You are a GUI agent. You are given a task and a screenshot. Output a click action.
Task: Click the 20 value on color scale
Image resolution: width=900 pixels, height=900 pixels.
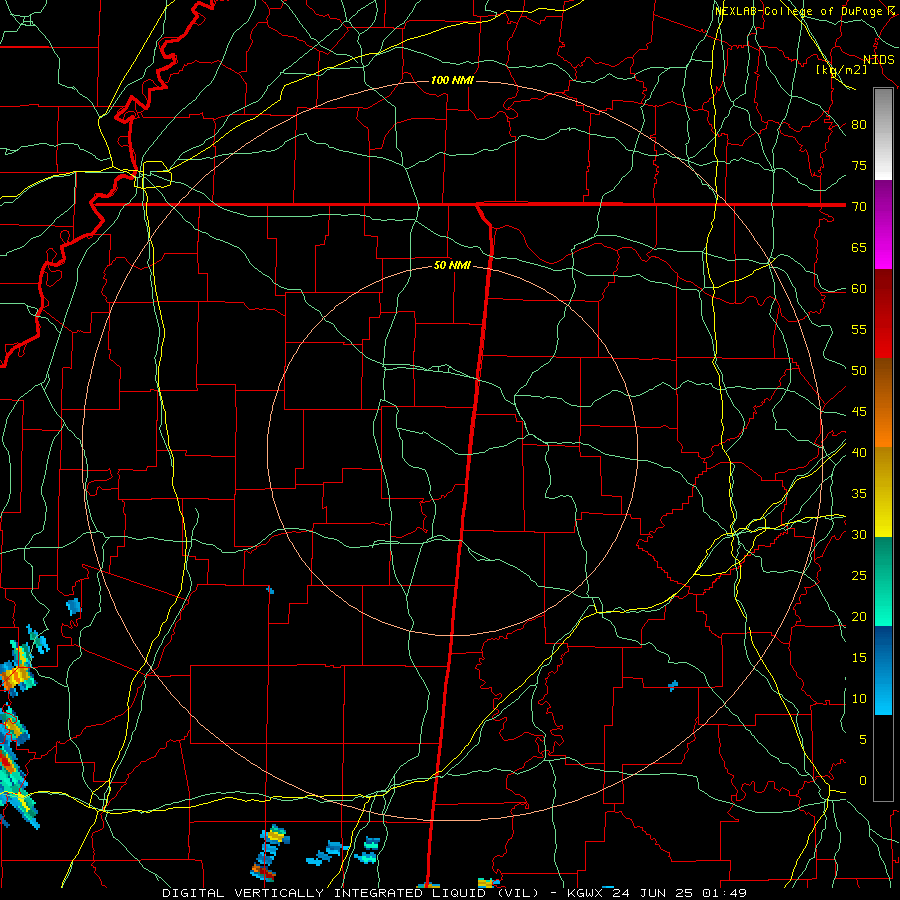point(859,616)
